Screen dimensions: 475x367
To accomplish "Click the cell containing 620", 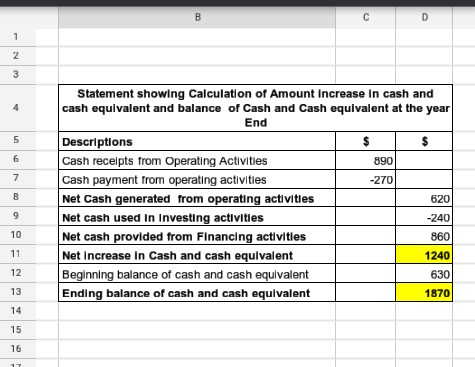I will coord(424,198).
